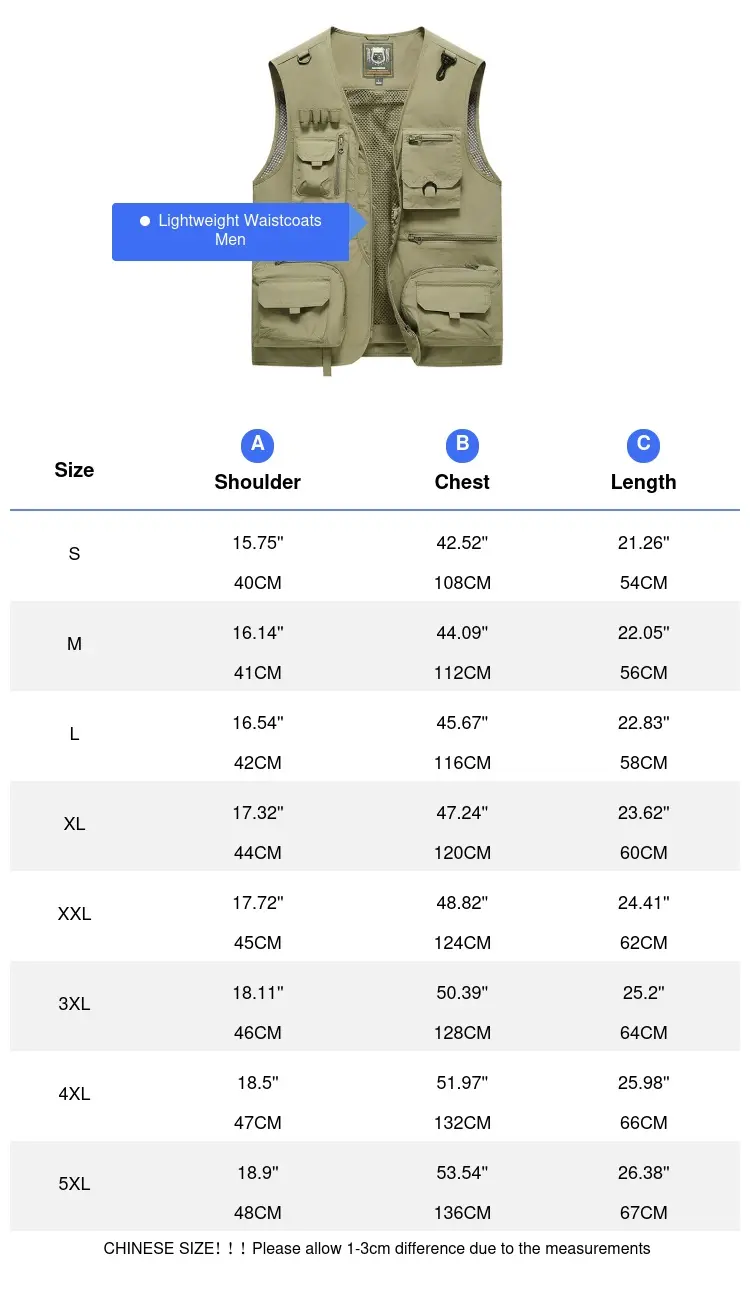The image size is (750, 1300).
Task: Click the blue circle B icon
Action: point(462,444)
